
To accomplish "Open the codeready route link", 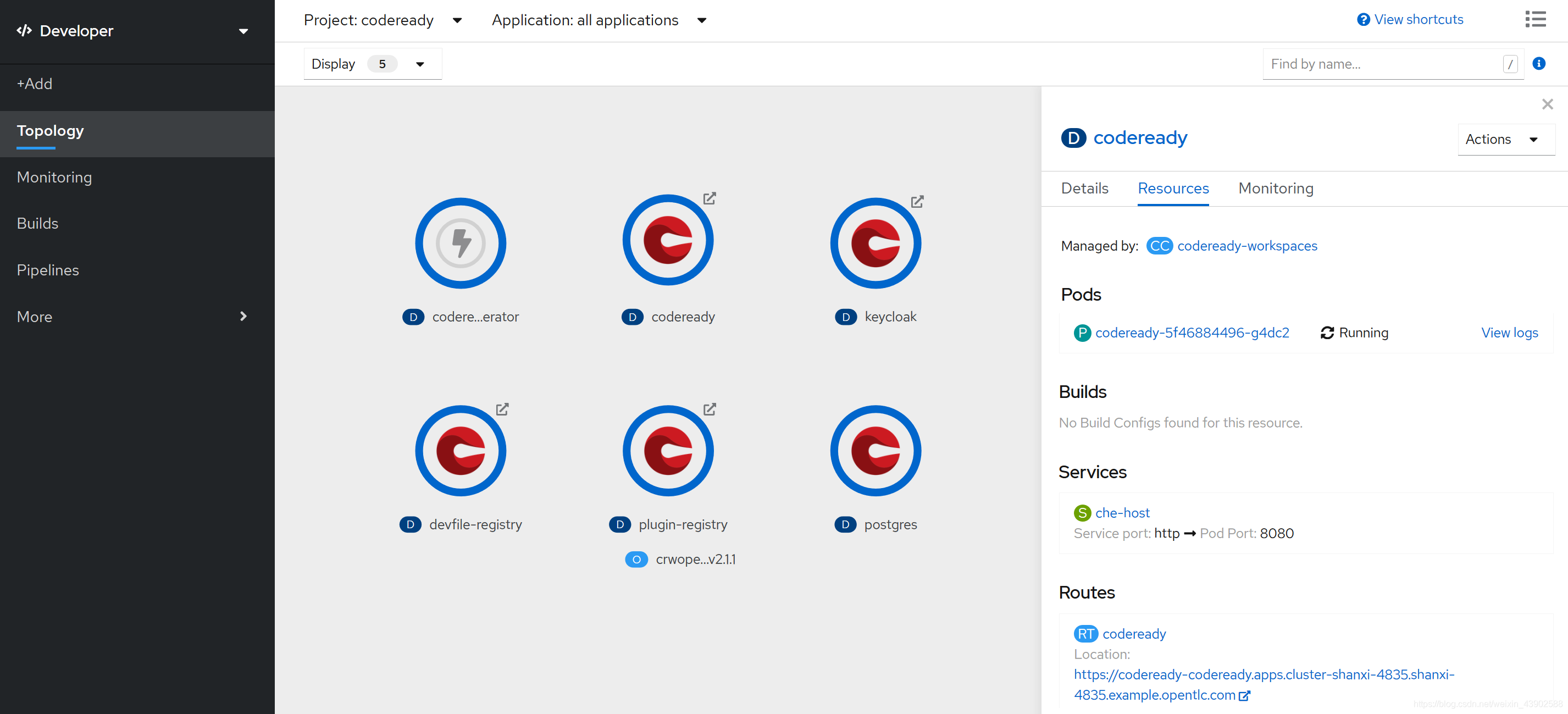I will point(1134,634).
